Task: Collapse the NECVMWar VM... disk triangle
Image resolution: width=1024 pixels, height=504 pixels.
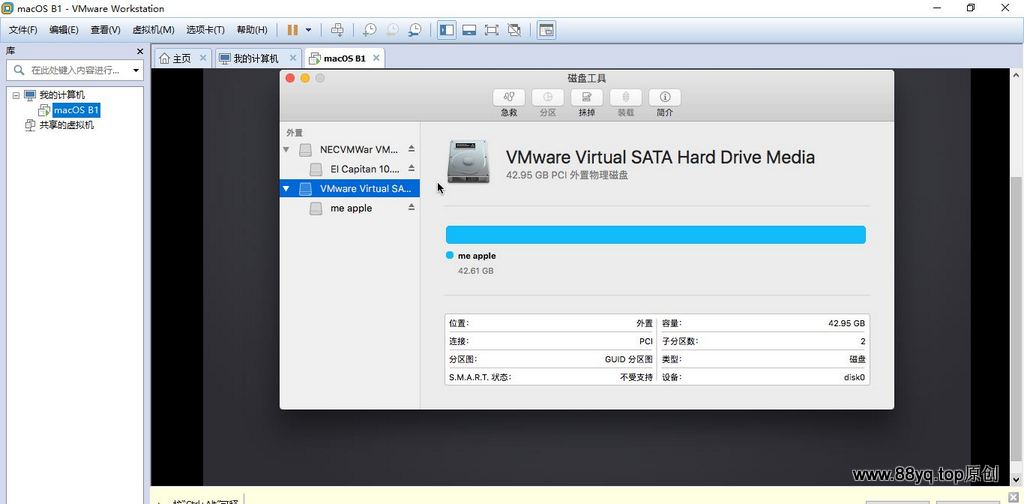Action: pos(286,150)
